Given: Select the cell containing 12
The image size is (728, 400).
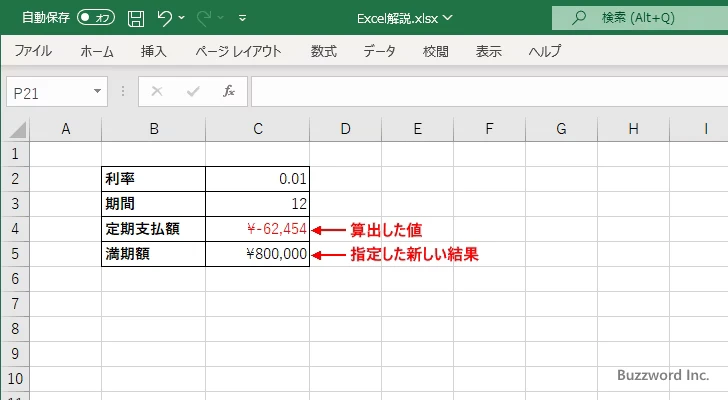Looking at the screenshot, I should point(258,204).
